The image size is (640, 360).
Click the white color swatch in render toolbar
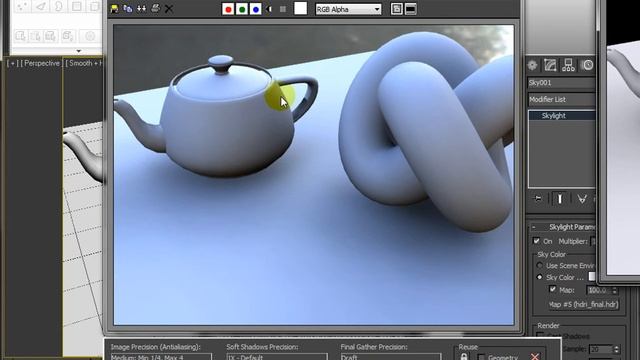tap(300, 9)
